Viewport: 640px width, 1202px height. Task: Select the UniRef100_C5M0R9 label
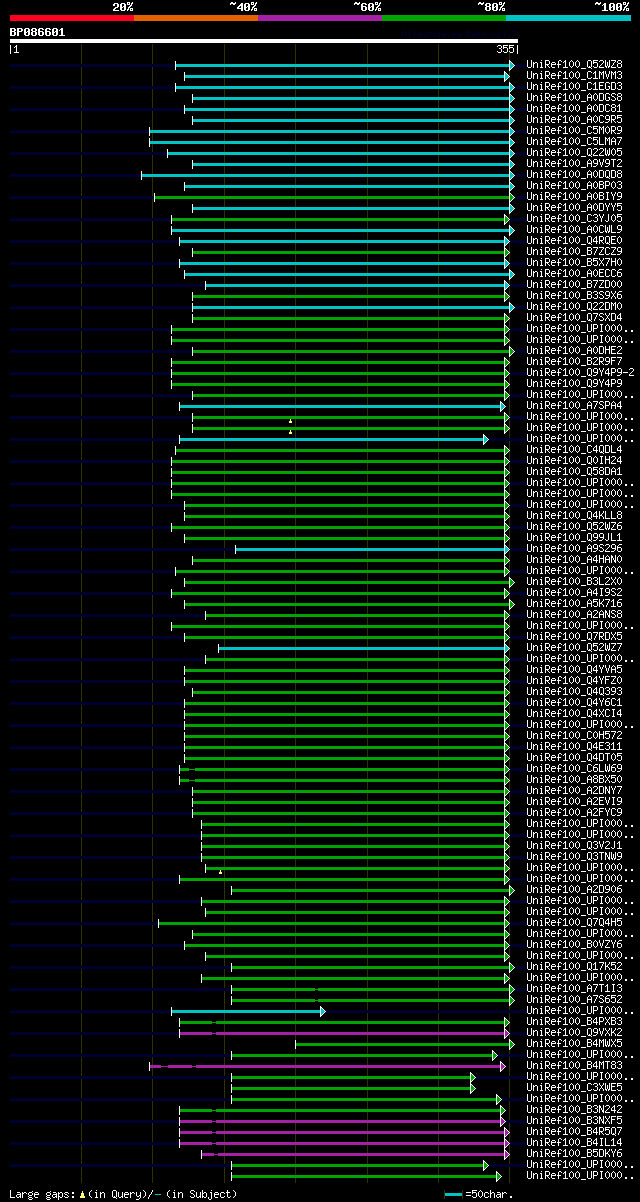coord(574,130)
